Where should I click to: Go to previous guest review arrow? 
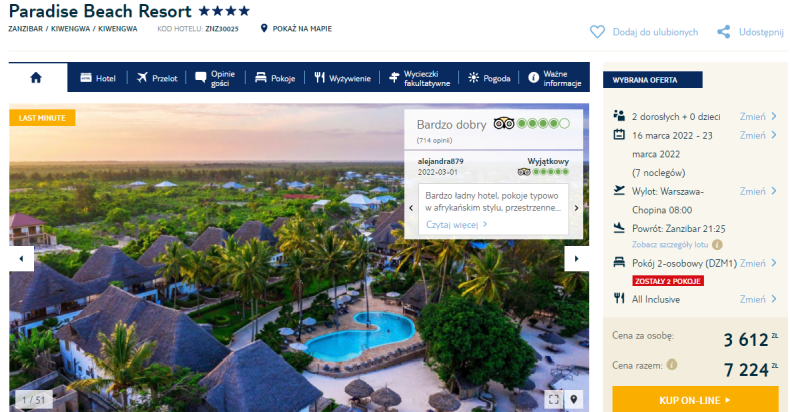point(411,208)
